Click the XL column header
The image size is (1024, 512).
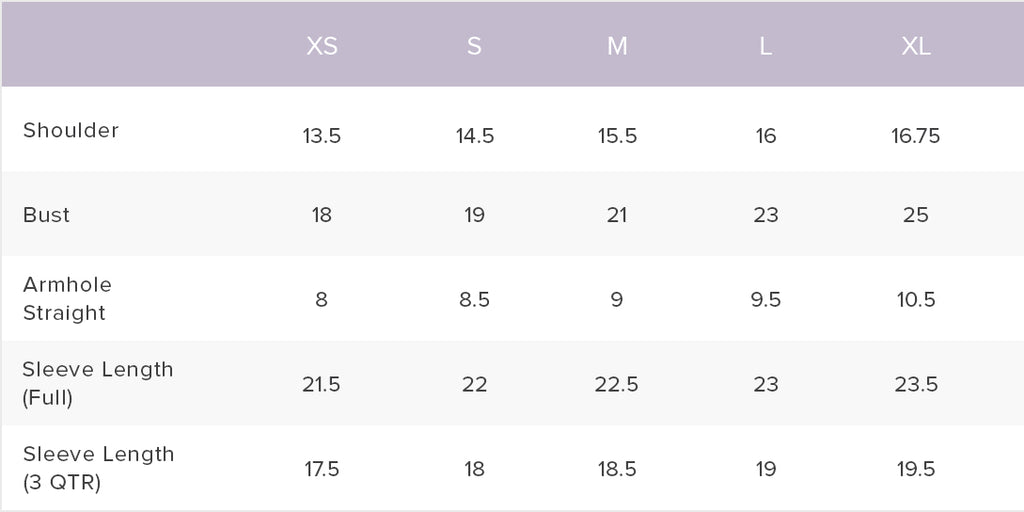tap(916, 47)
